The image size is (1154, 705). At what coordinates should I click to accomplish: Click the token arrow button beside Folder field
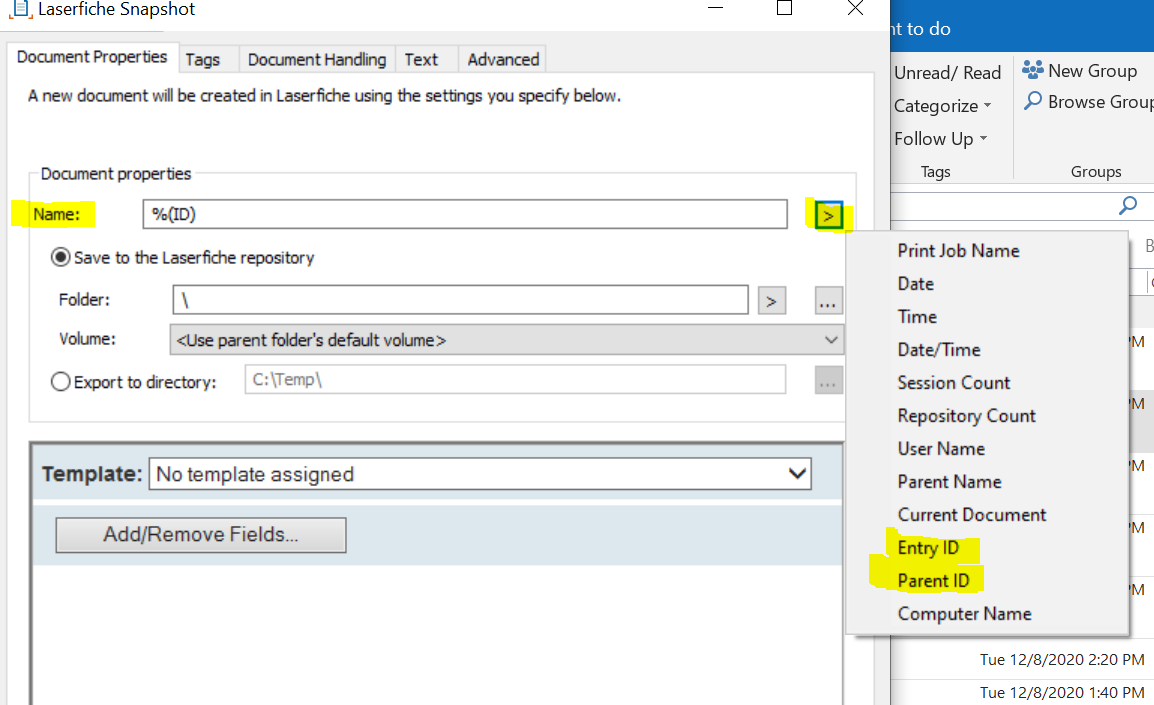tap(771, 300)
